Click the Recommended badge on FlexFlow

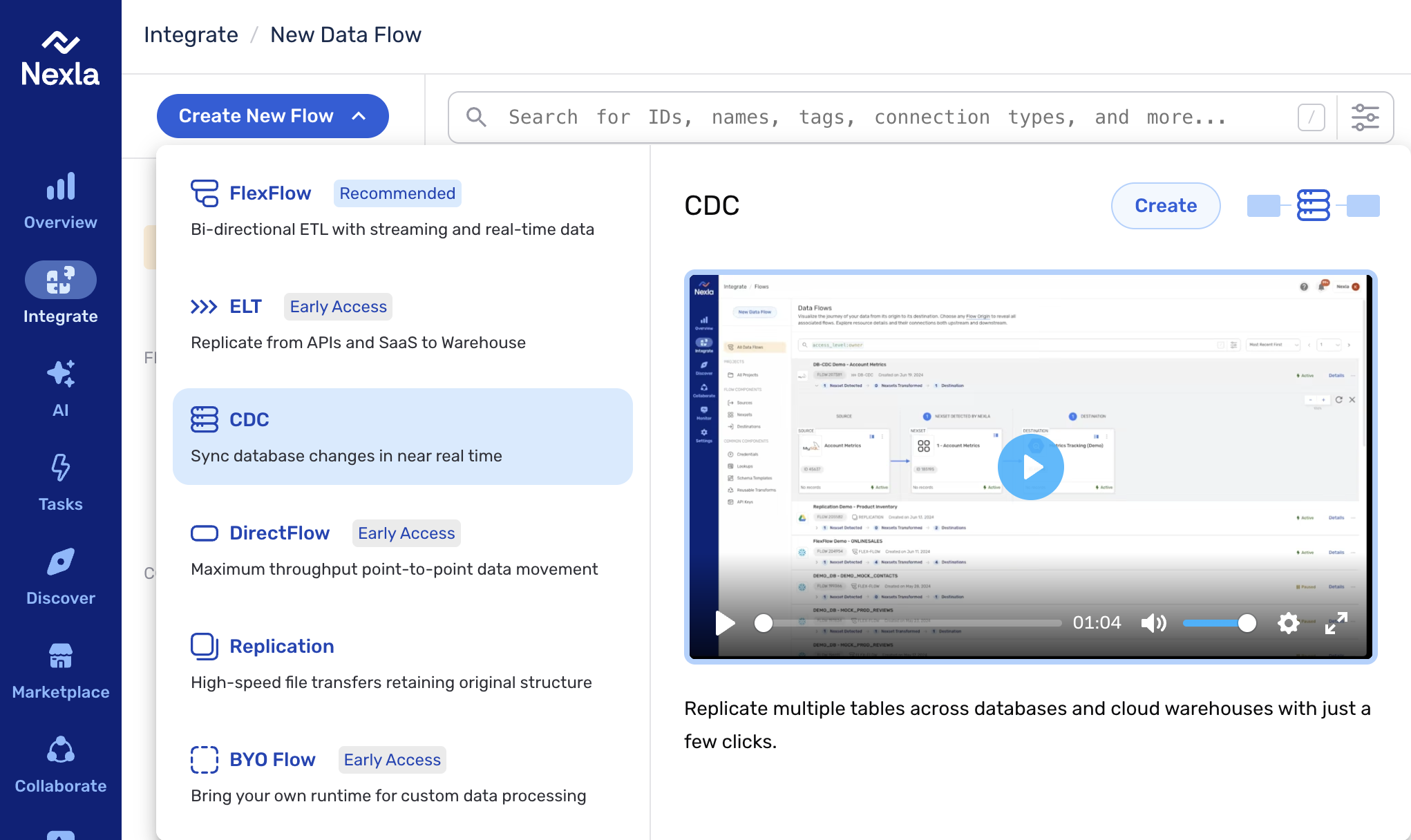pyautogui.click(x=397, y=193)
